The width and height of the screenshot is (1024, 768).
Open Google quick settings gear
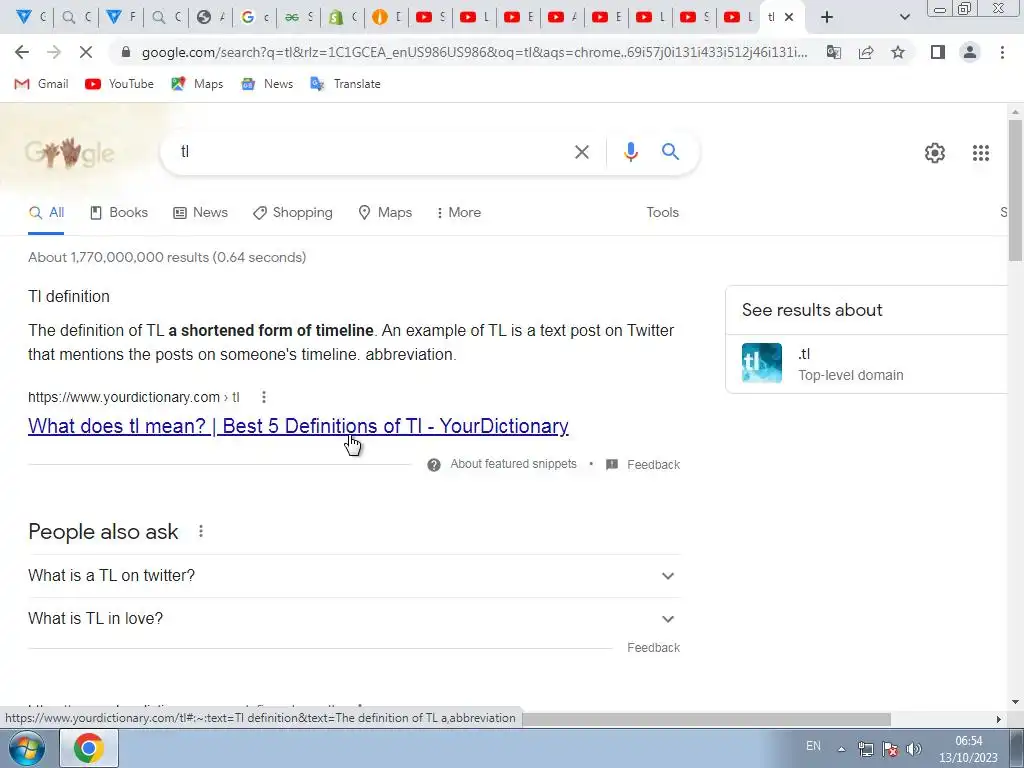[935, 153]
